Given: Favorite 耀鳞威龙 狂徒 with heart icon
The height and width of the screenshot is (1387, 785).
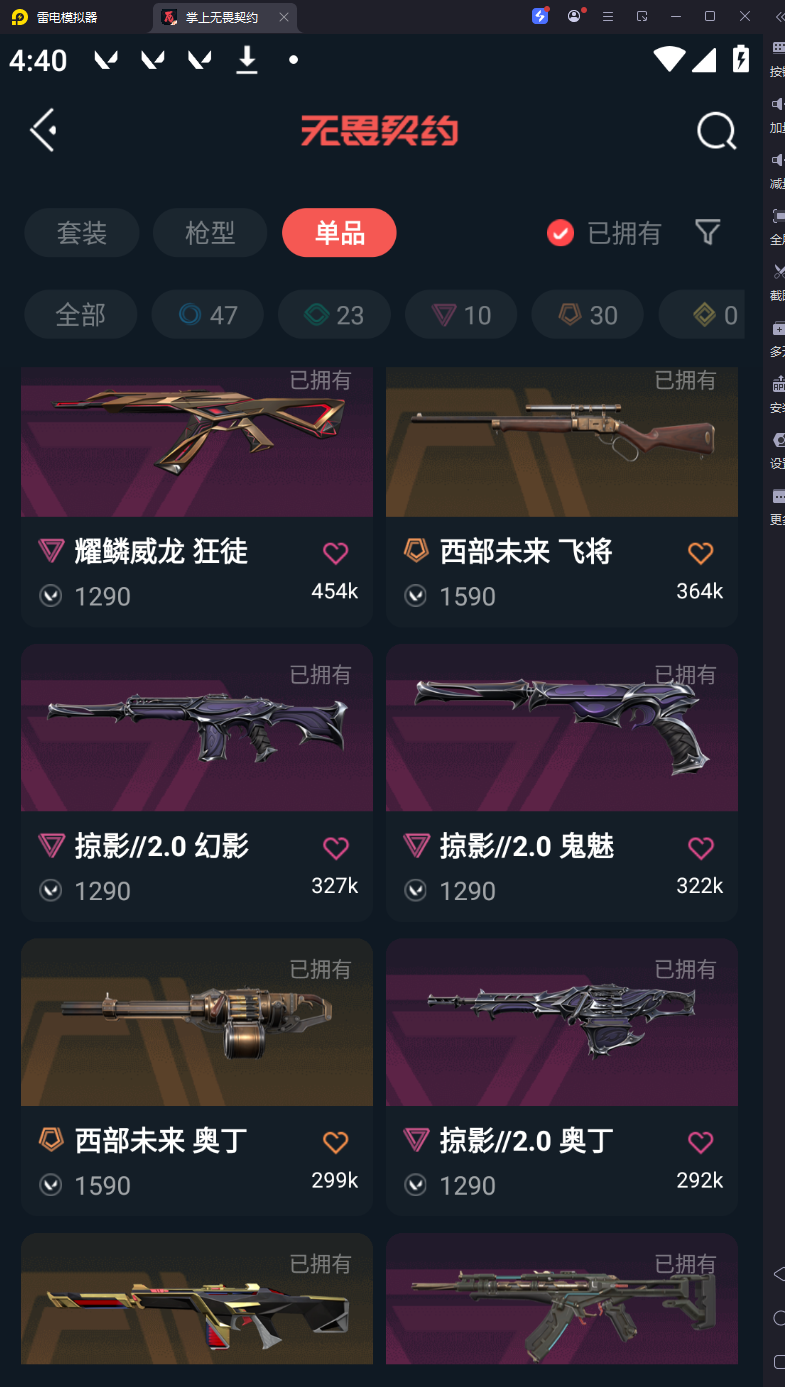Looking at the screenshot, I should coord(336,552).
